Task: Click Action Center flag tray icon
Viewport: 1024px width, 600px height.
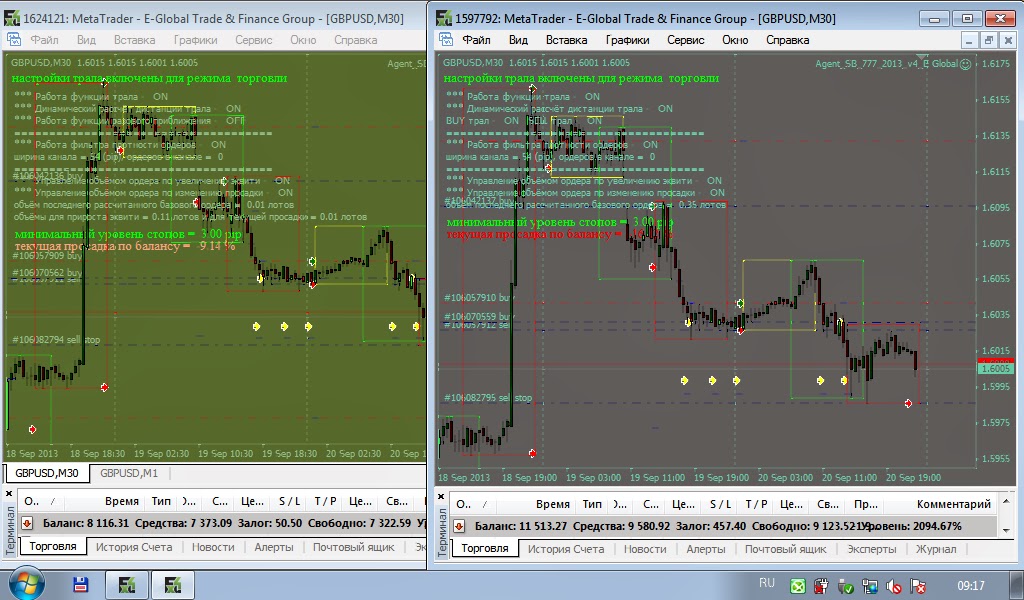Action: (x=918, y=586)
